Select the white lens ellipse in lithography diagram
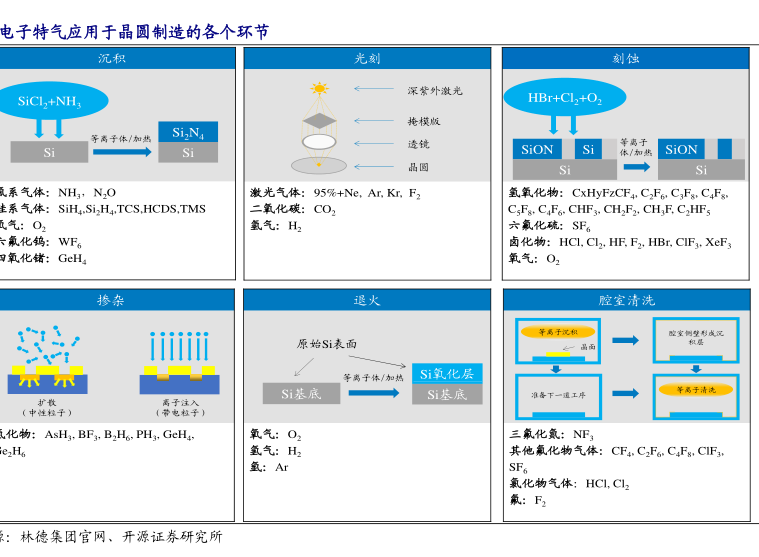This screenshot has height=557, width=759. coord(319,143)
